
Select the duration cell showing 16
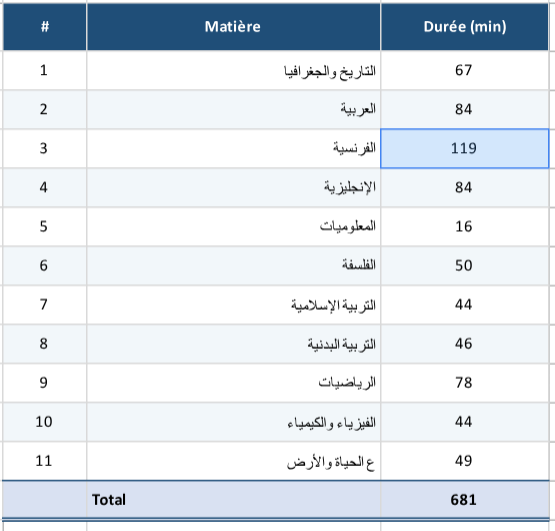click(x=465, y=227)
